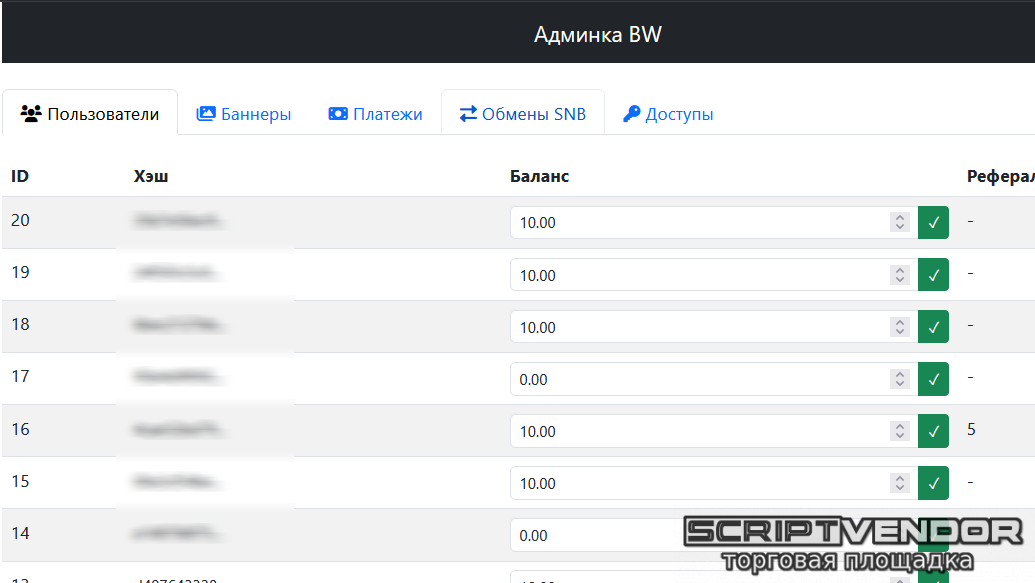The height and width of the screenshot is (583, 1035).
Task: Apply balance checkmark on row ID 18
Action: [933, 327]
